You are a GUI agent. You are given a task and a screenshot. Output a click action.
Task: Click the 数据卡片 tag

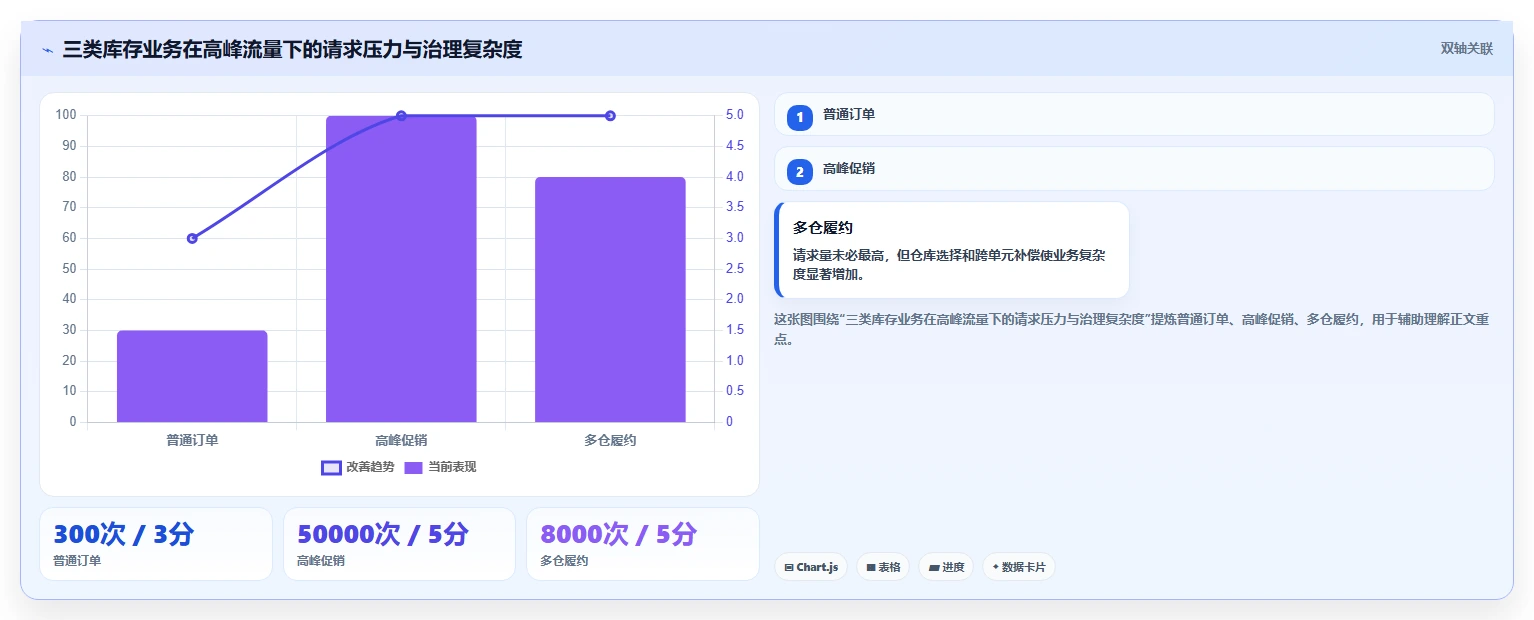pos(1019,567)
